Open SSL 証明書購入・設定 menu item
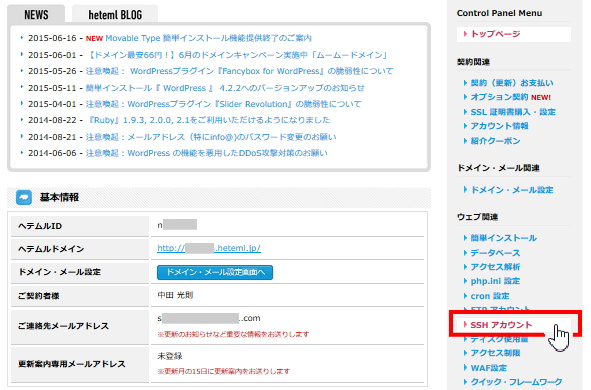Viewport: 591px width, 390px height. [x=513, y=112]
